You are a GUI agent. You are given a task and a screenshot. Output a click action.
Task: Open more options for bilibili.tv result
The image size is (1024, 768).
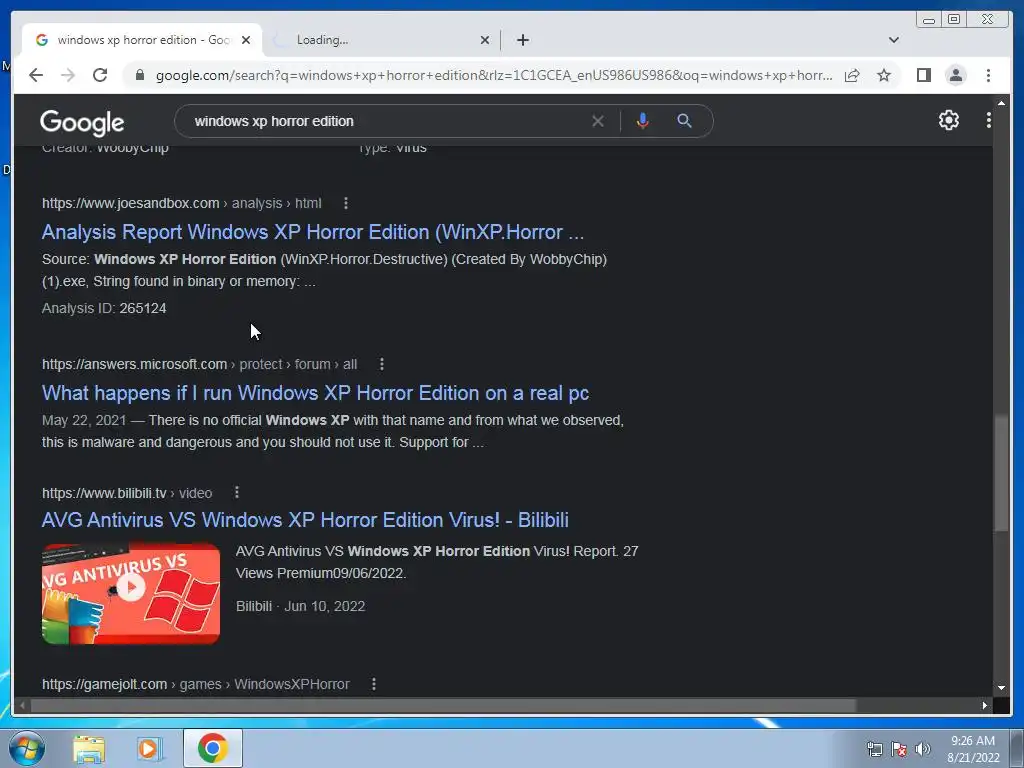(236, 492)
